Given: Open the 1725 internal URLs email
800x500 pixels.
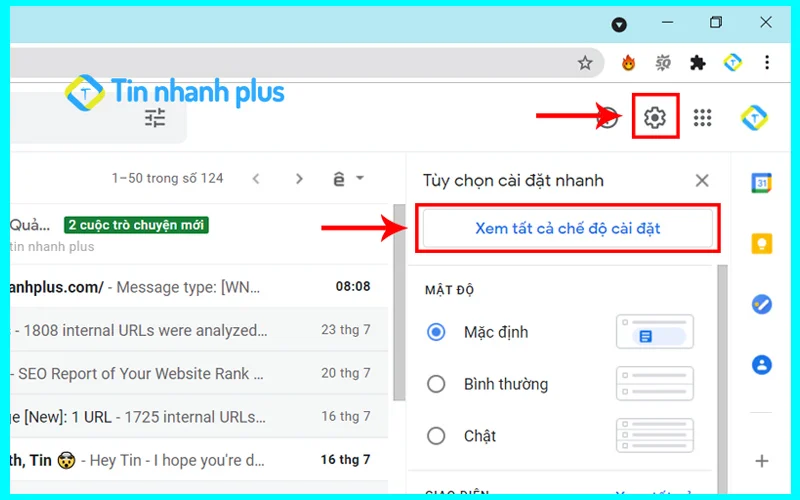Looking at the screenshot, I should point(199,416).
